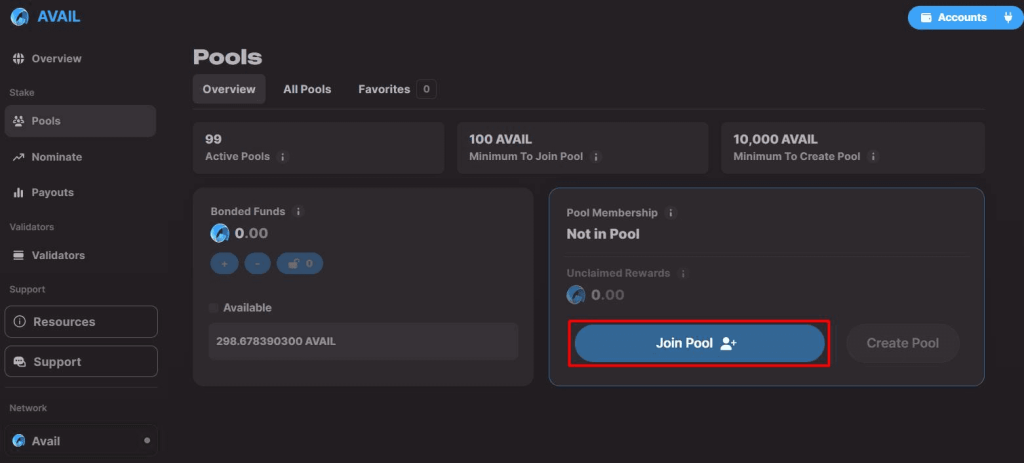Screen dimensions: 1024x463
Task: Click the 10,000 AVAIL minimum value
Action: tap(775, 139)
